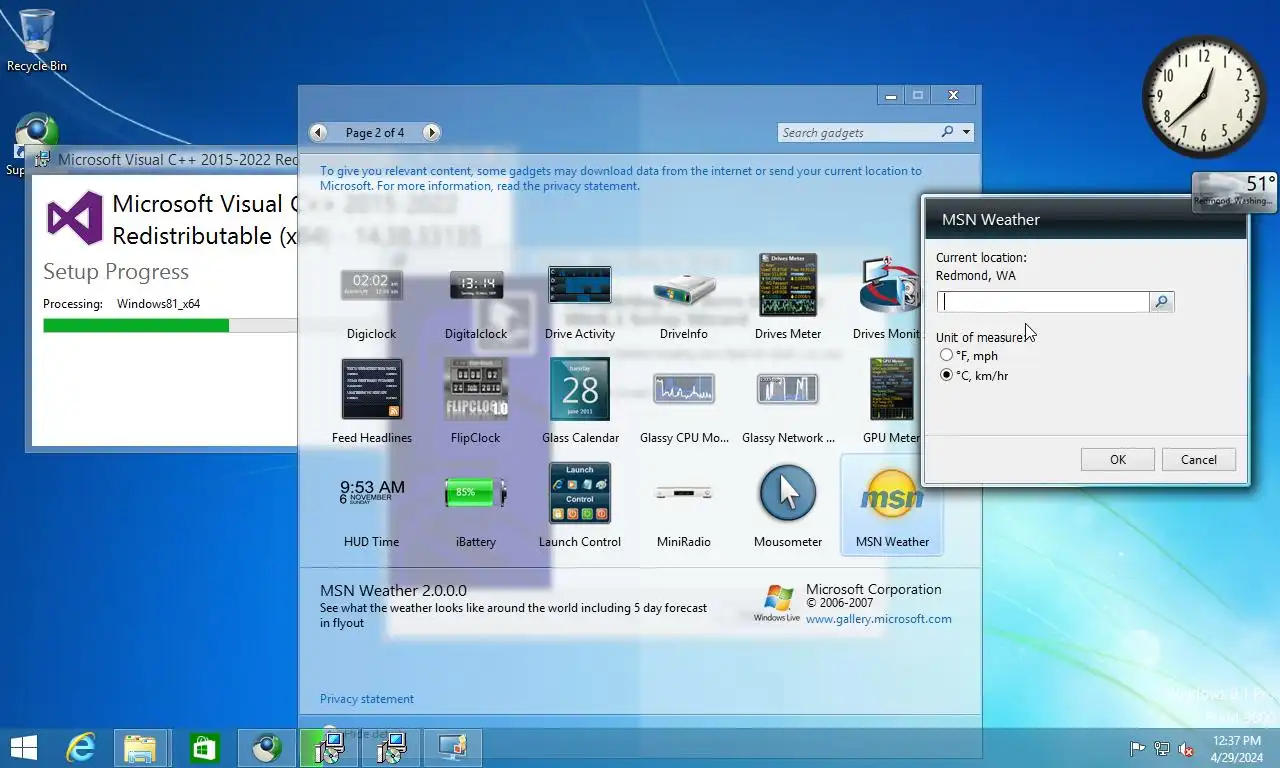
Task: Open the Recycle Bin desktop icon
Action: coord(37,40)
